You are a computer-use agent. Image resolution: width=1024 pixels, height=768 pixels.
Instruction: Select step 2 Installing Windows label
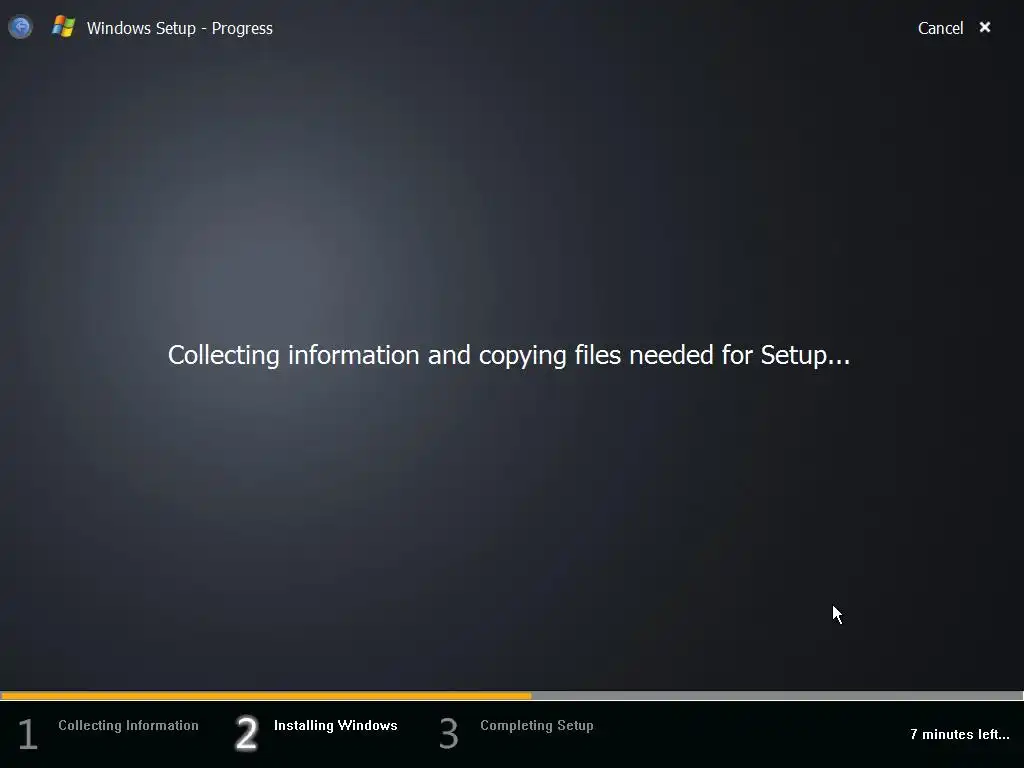pyautogui.click(x=336, y=726)
